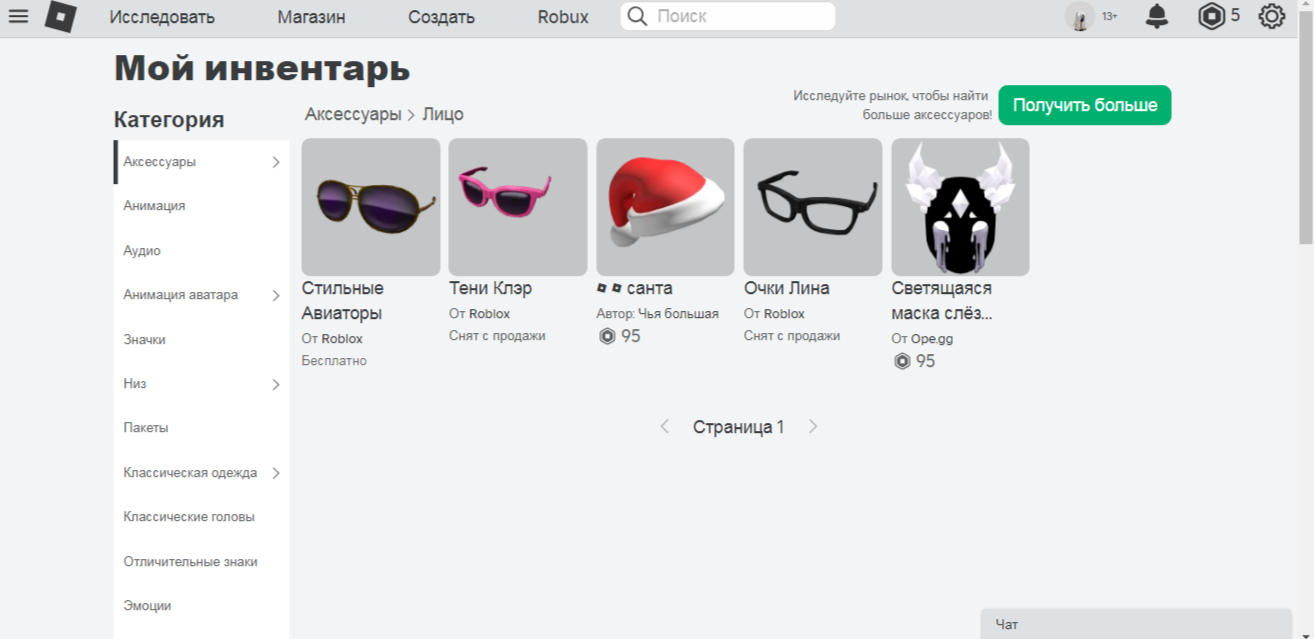The image size is (1314, 639).
Task: Click Аксессуары breadcrumb
Action: pyautogui.click(x=353, y=114)
